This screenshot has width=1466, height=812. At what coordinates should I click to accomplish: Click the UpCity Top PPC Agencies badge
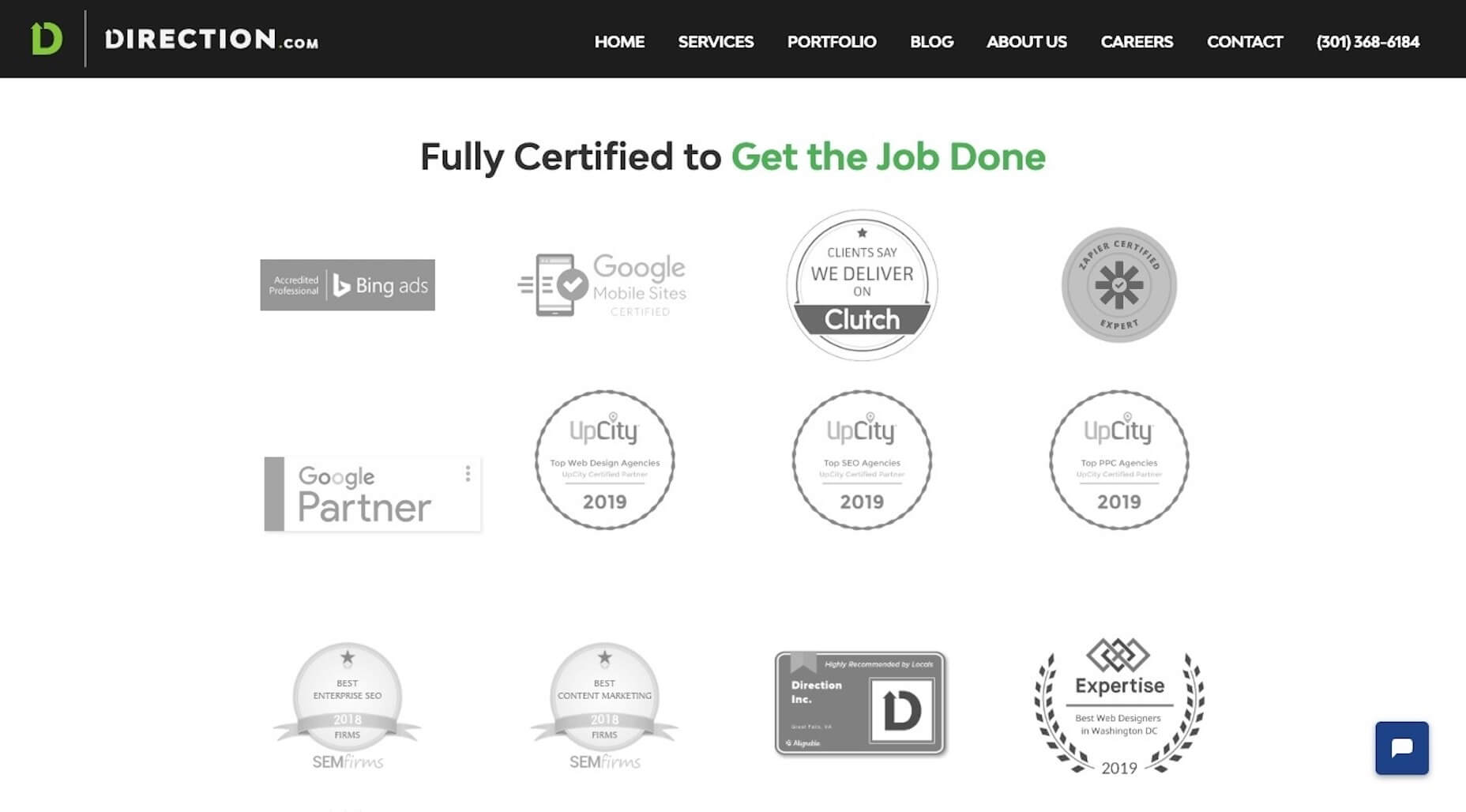point(1119,460)
